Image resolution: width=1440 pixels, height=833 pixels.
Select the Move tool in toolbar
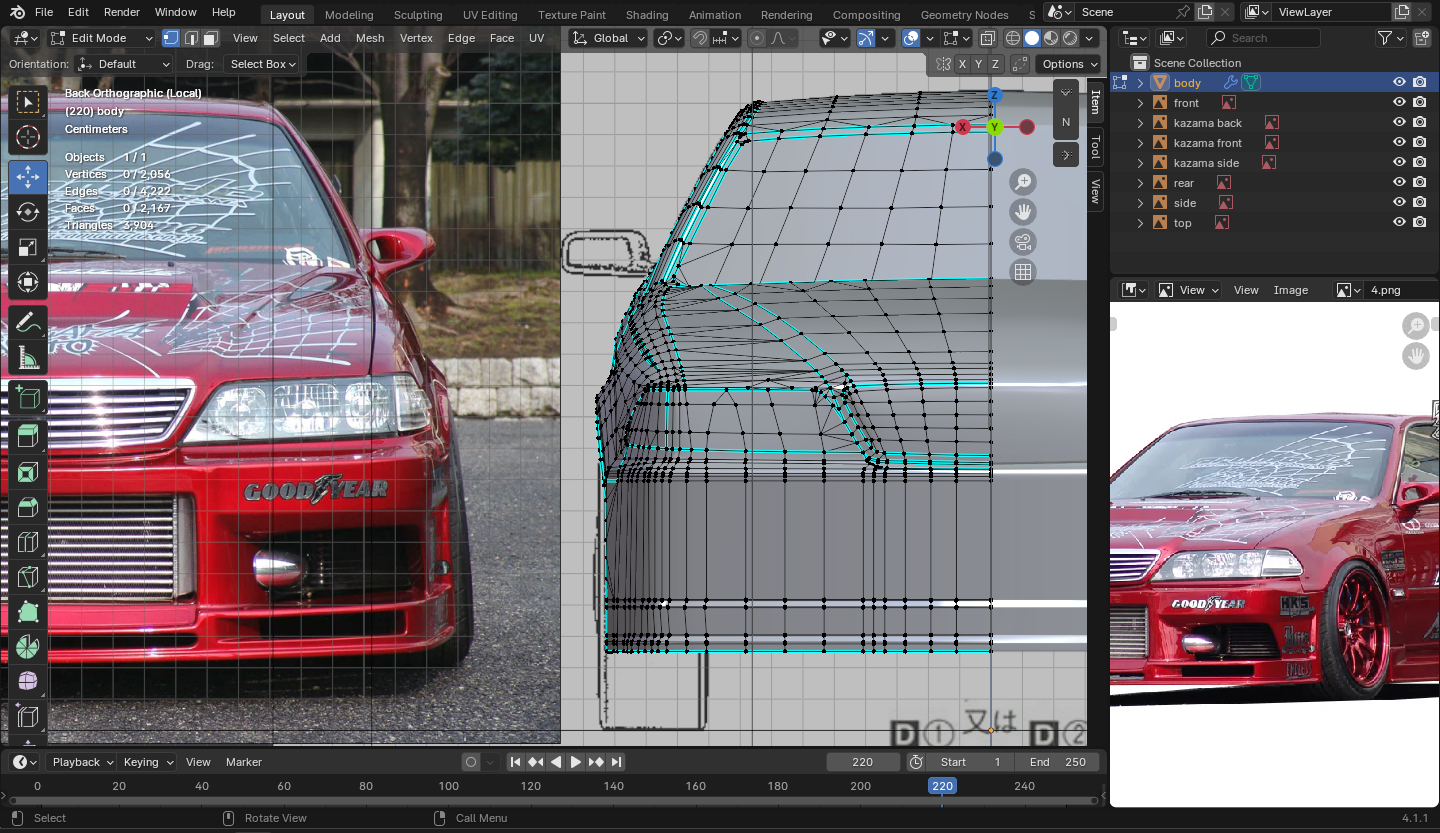tap(28, 177)
